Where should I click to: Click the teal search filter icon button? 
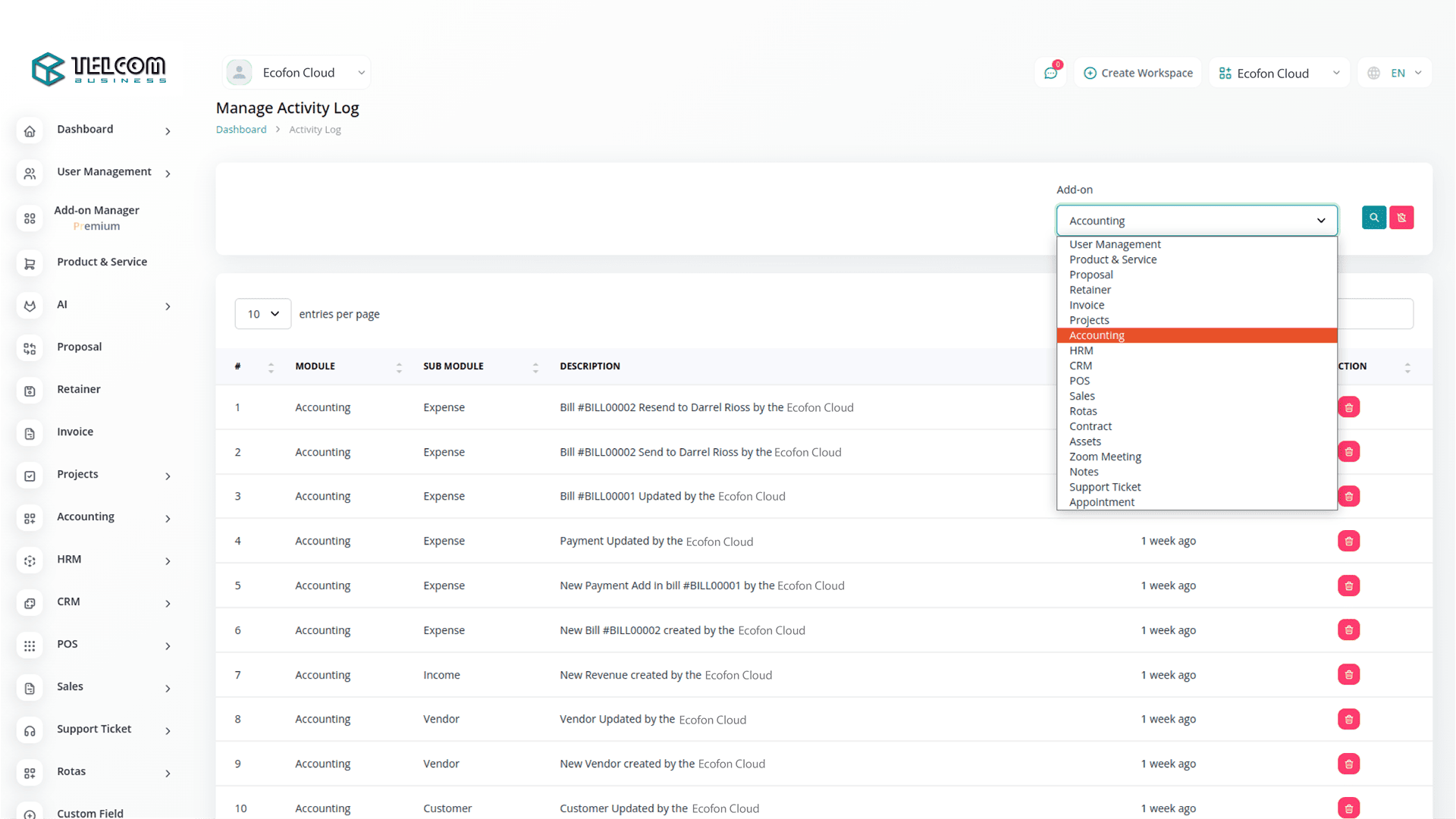[1373, 218]
